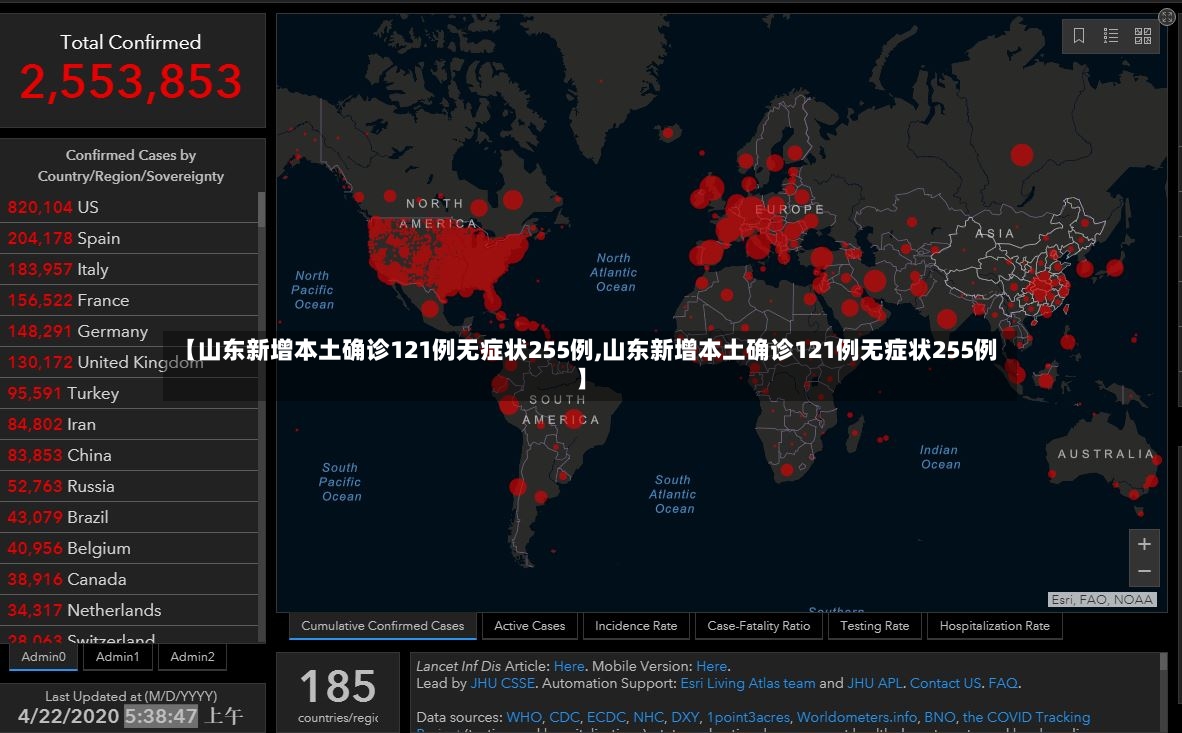This screenshot has width=1182, height=733.
Task: Zoom in on the map with plus
Action: tap(1144, 544)
